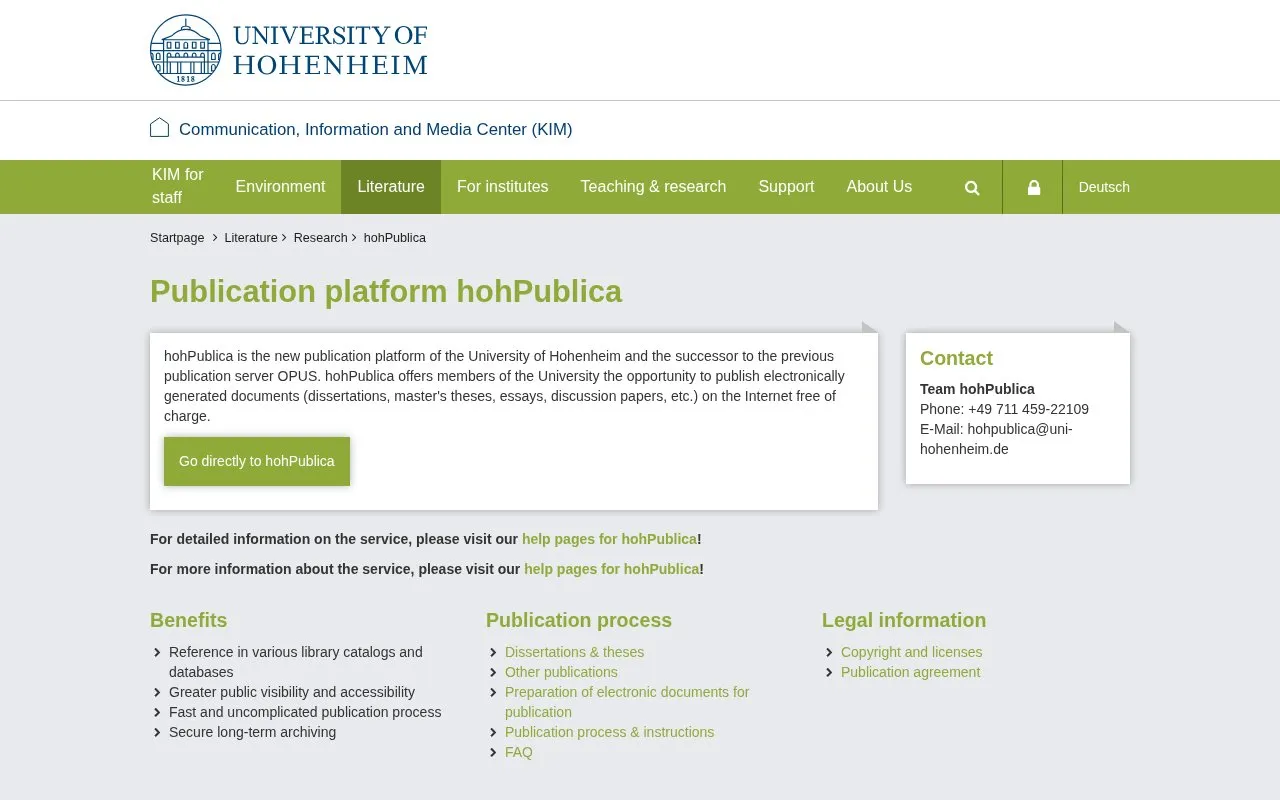Select the Literature menu item
The image size is (1280, 800).
391,187
